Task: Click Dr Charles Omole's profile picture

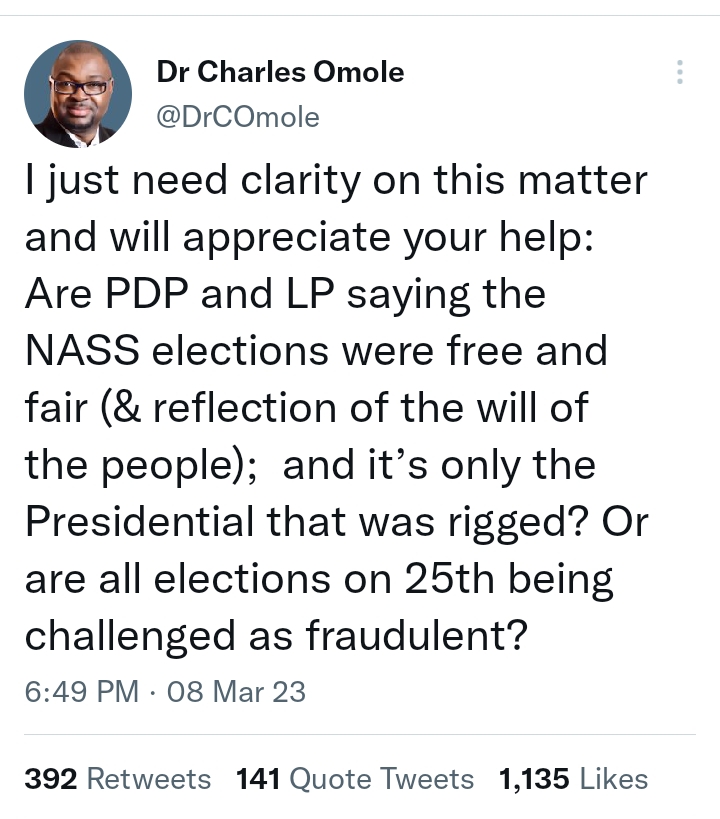Action: 77,94
